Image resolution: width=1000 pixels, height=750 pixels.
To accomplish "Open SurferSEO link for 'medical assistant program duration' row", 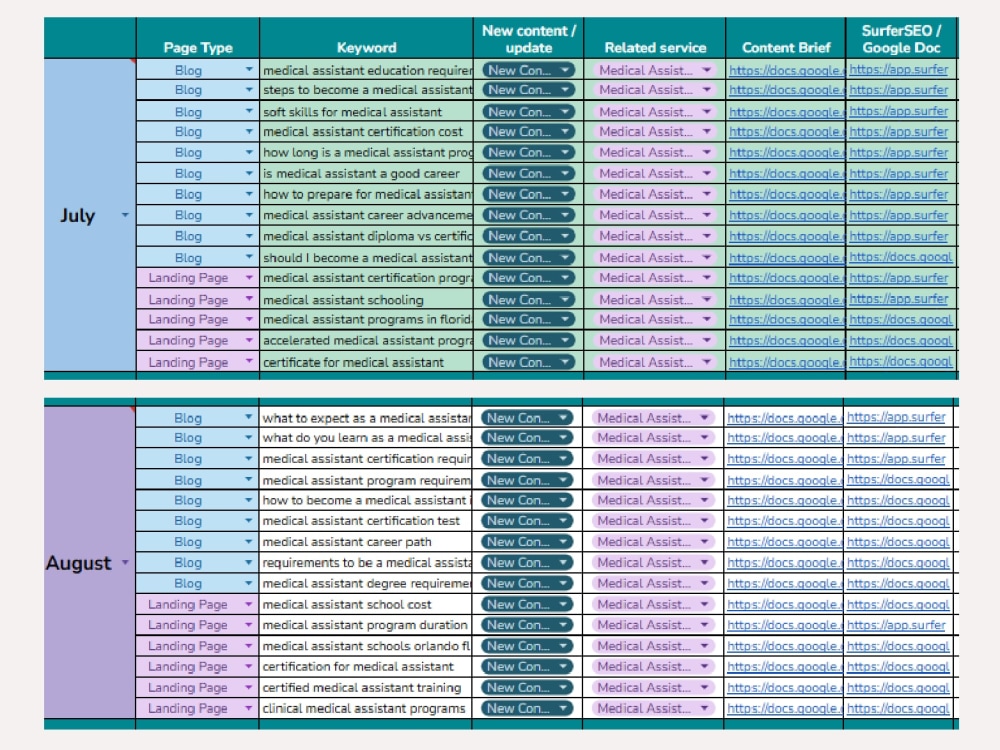I will 896,625.
